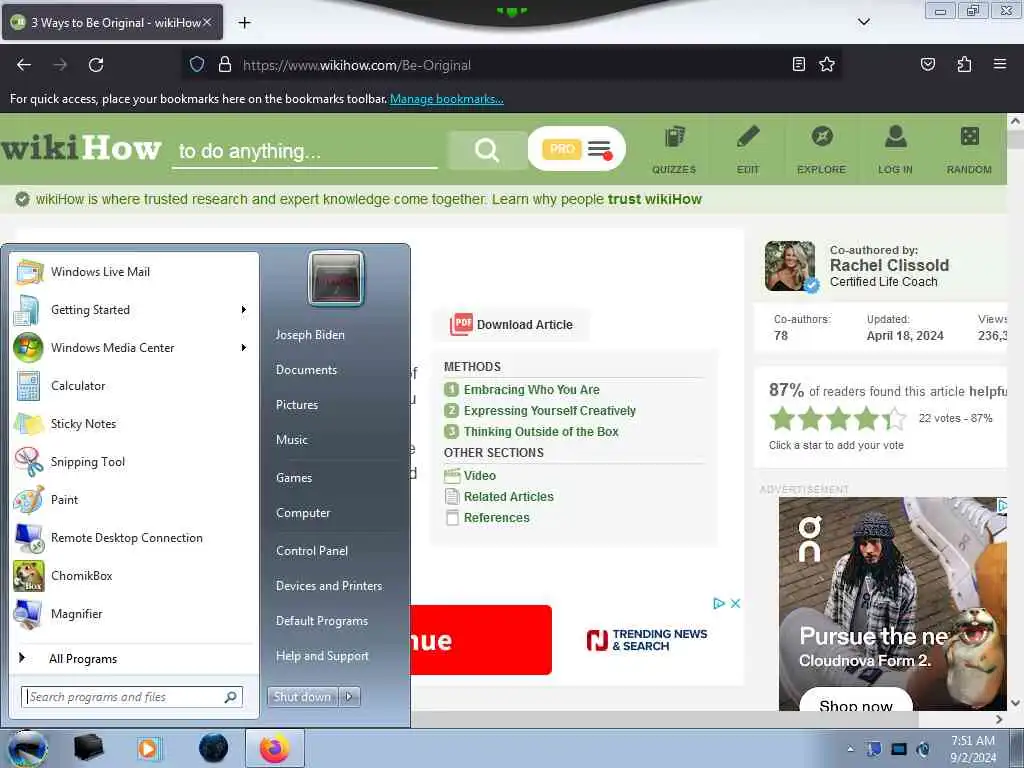Click the Windows Start orb
Screen dimensions: 1024x768
[x=28, y=748]
